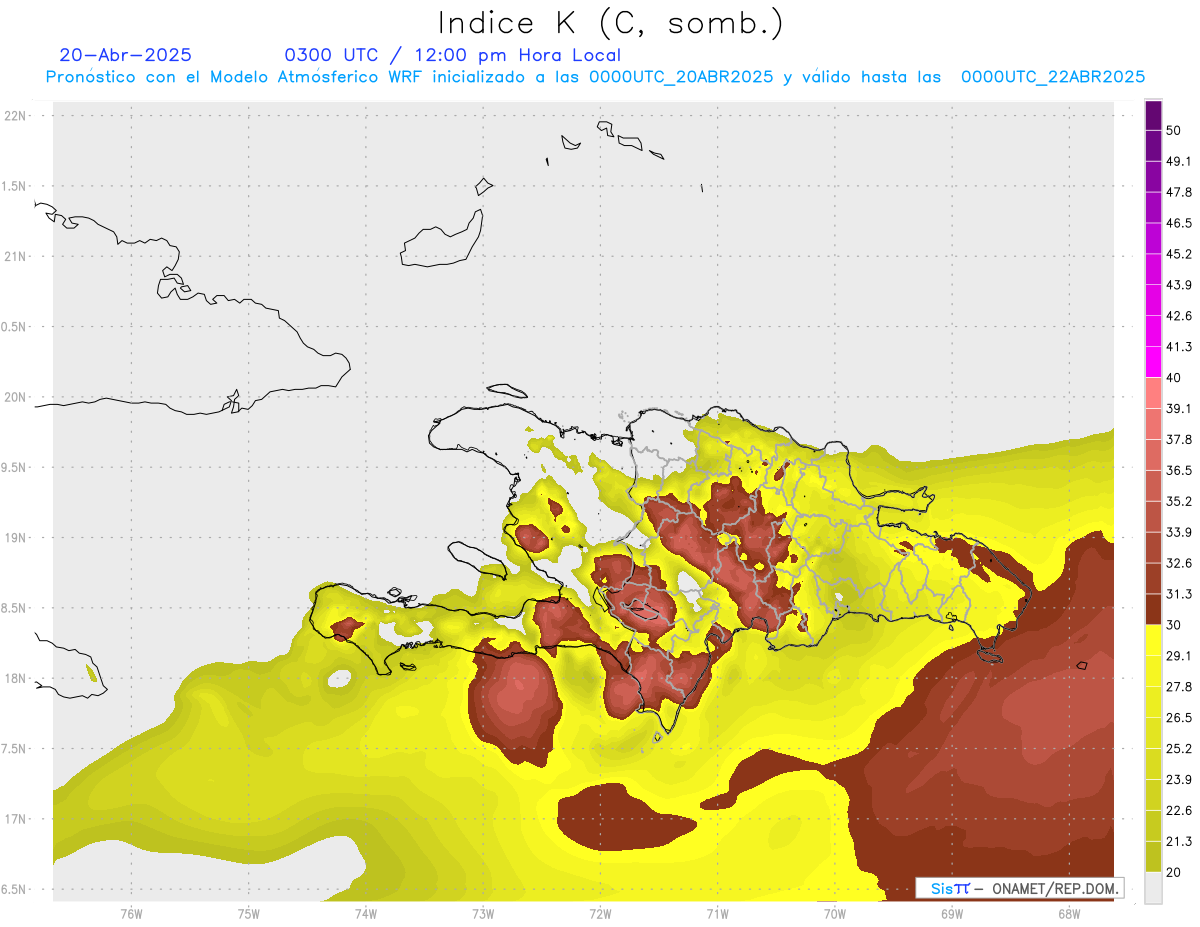Click the '33.9' legend value
The image size is (1200, 927).
click(x=1179, y=532)
